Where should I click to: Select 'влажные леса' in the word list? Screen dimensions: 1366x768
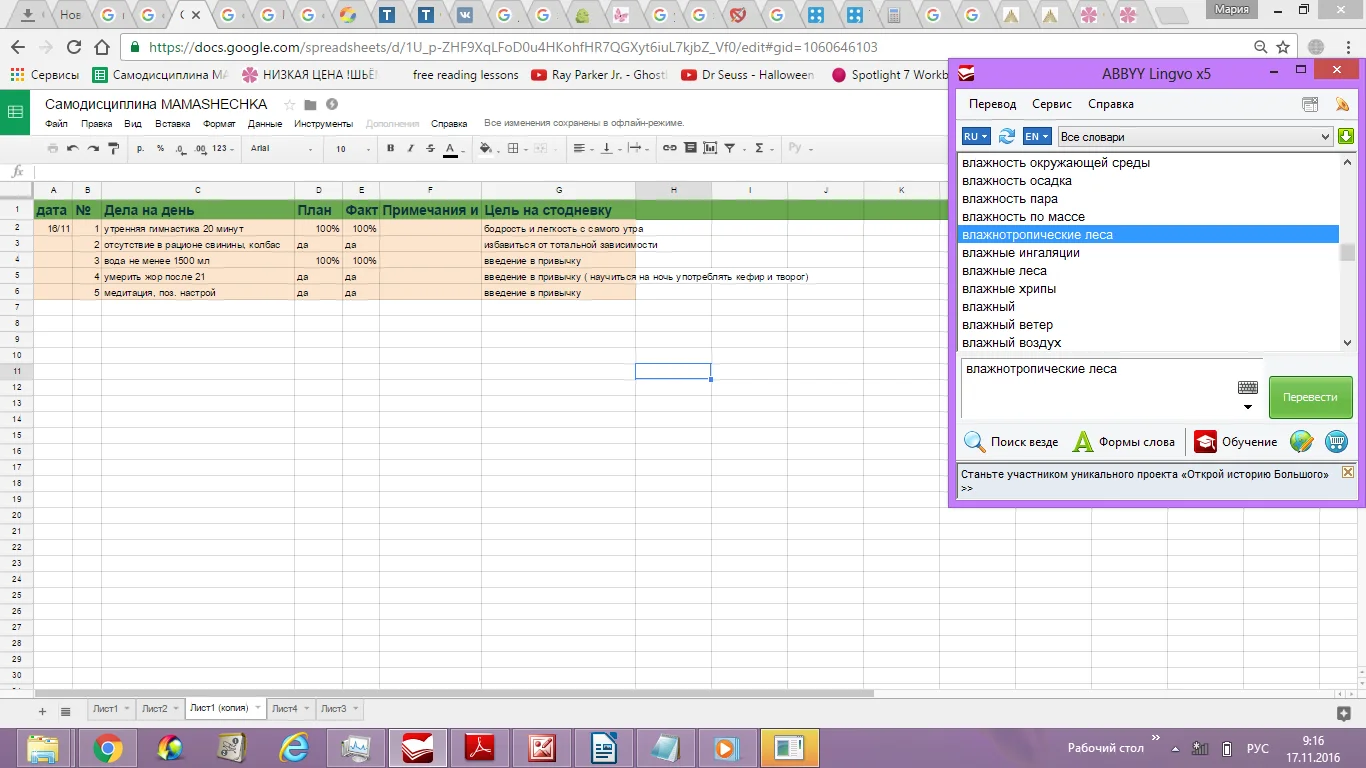[x=1004, y=271]
